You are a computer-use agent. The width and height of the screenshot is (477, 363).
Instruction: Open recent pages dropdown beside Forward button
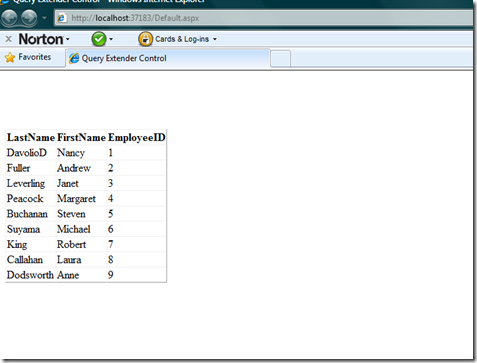[x=44, y=18]
